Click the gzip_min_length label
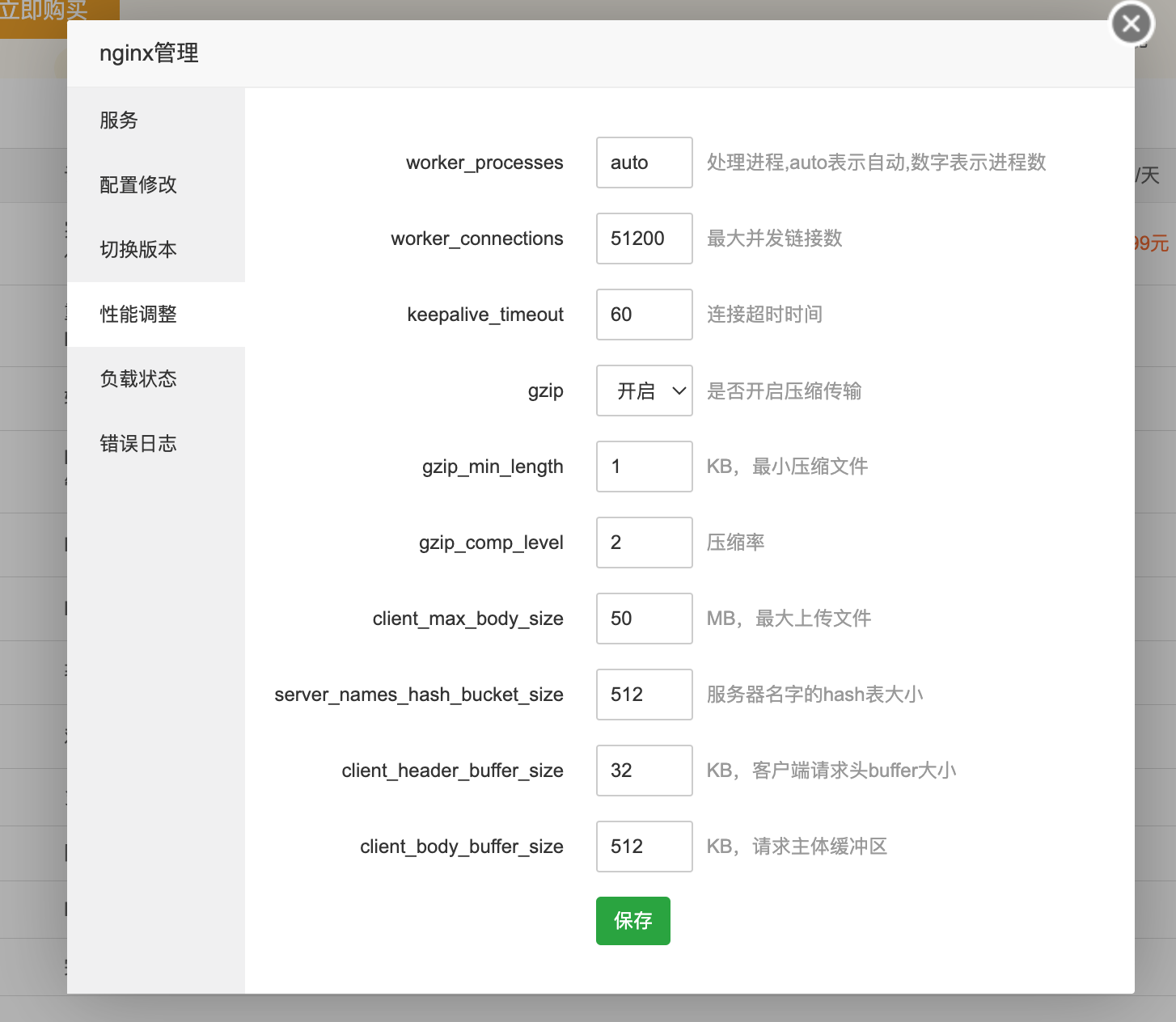Screen dimensions: 1176x1022 [493, 467]
